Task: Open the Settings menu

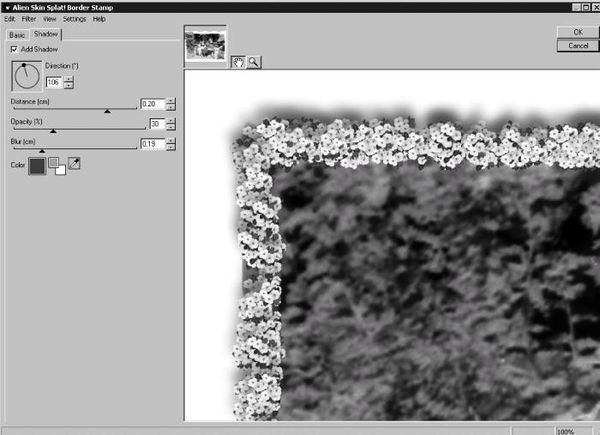Action: tap(74, 19)
